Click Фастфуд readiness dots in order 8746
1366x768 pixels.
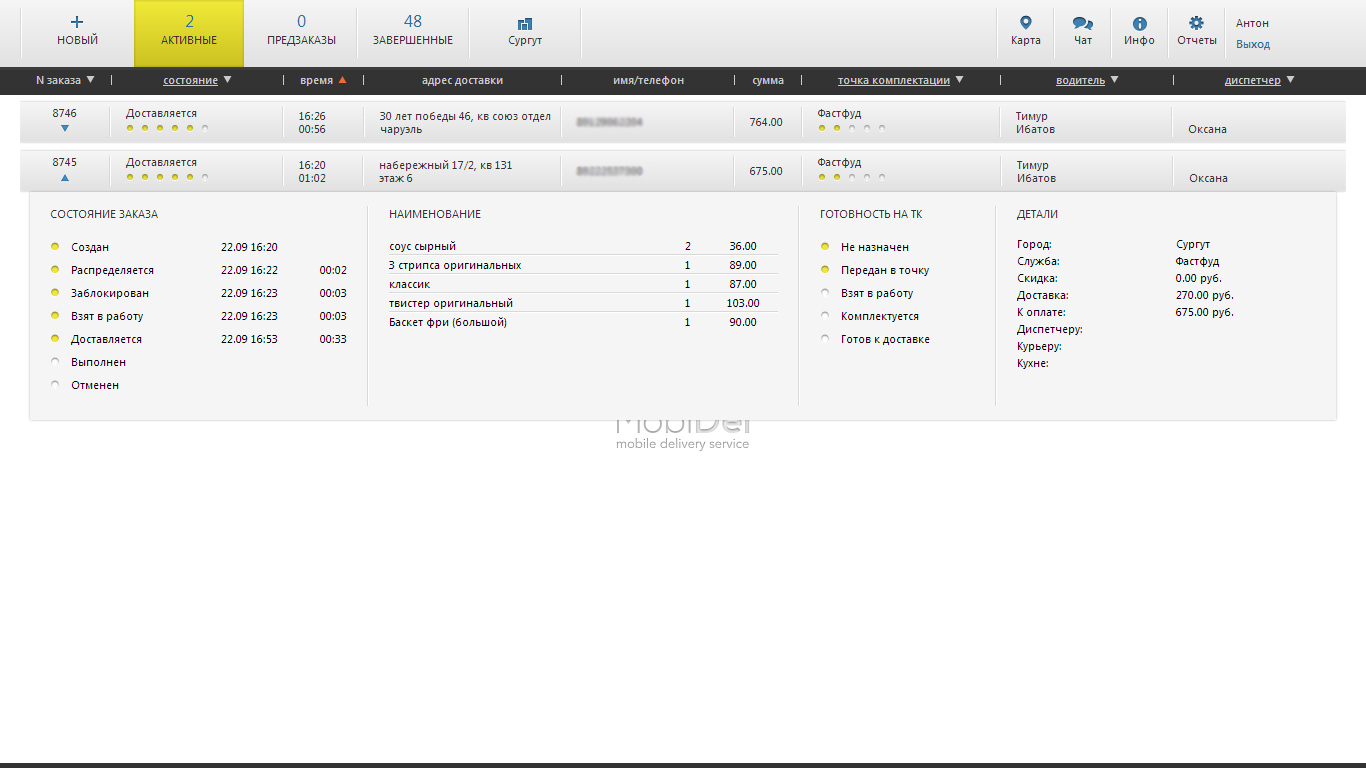pyautogui.click(x=851, y=128)
